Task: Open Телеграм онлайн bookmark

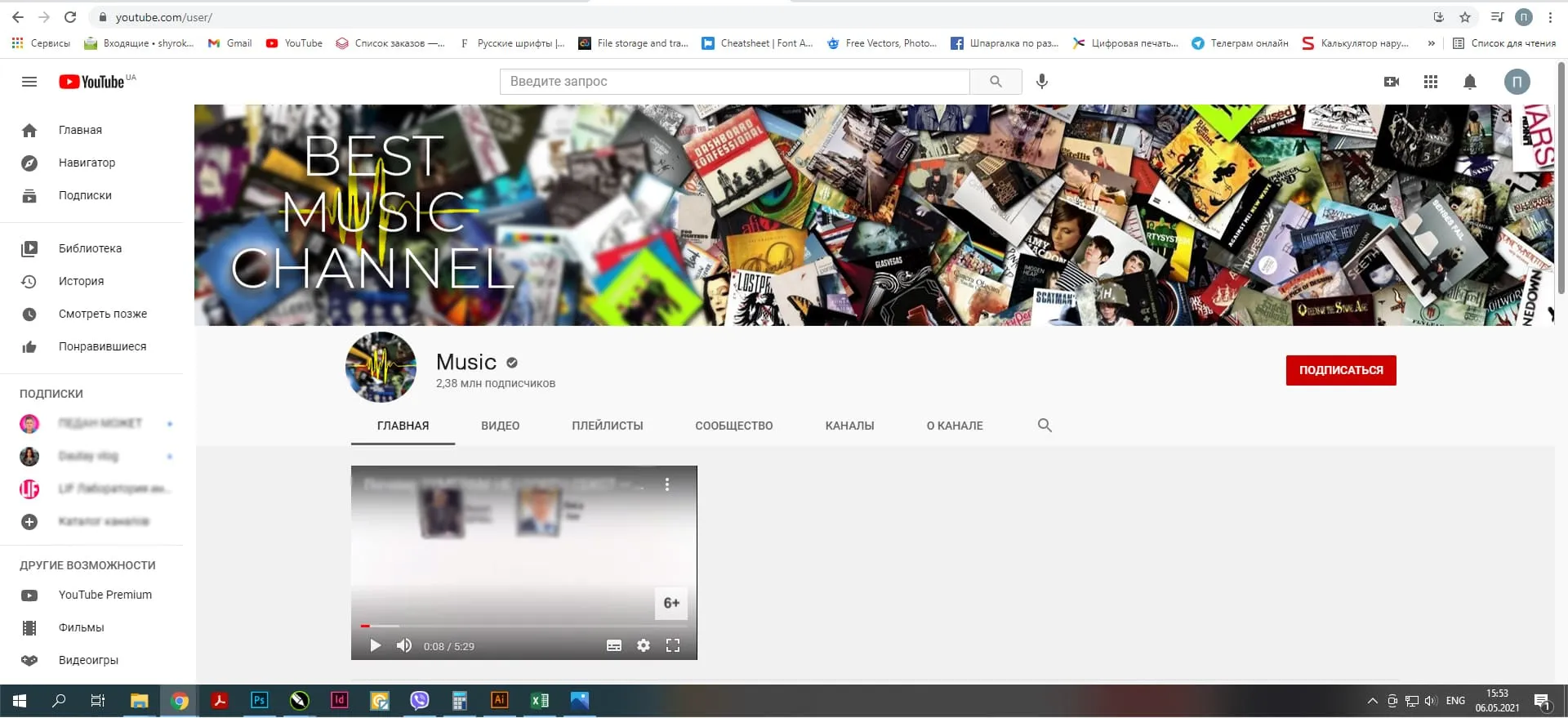Action: tap(1240, 43)
